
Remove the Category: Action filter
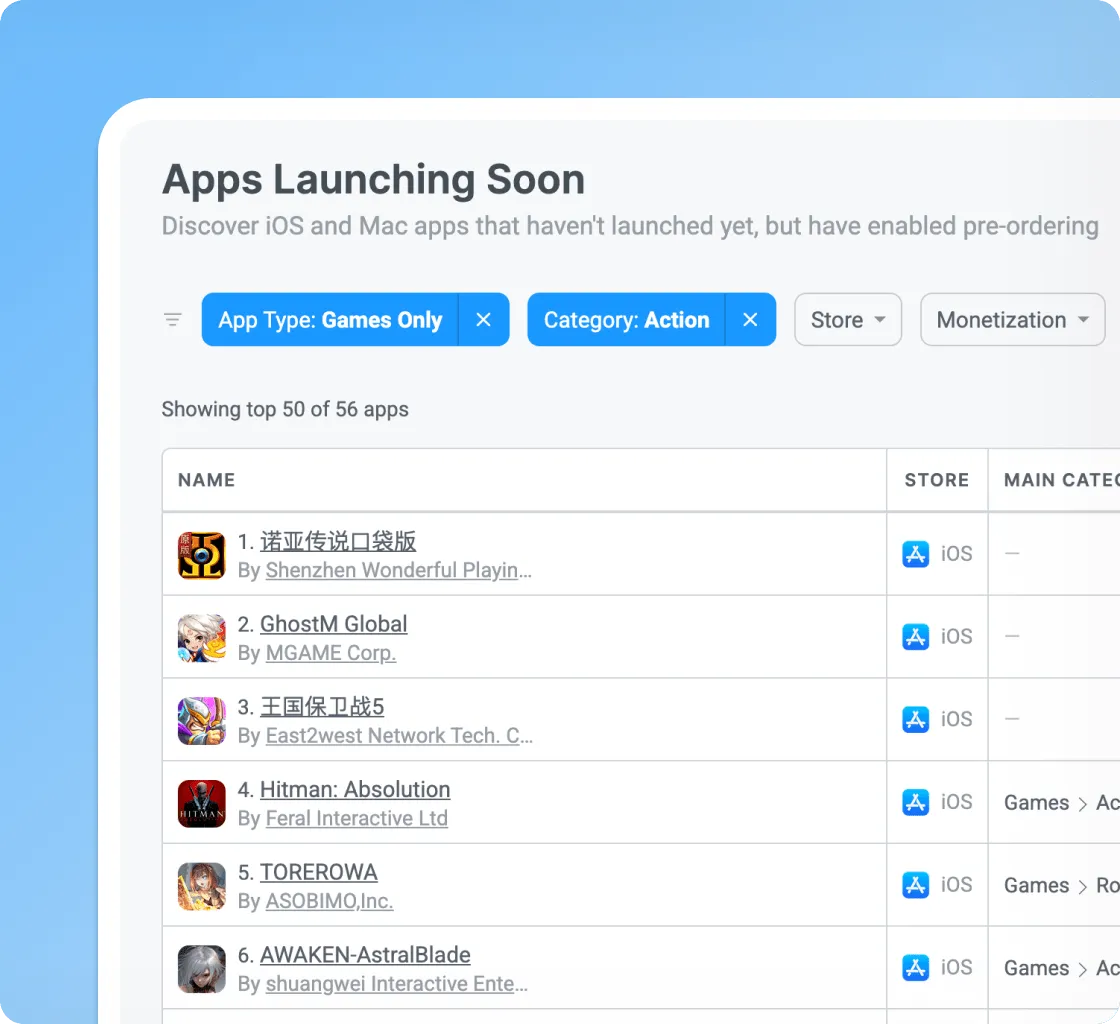coord(750,319)
